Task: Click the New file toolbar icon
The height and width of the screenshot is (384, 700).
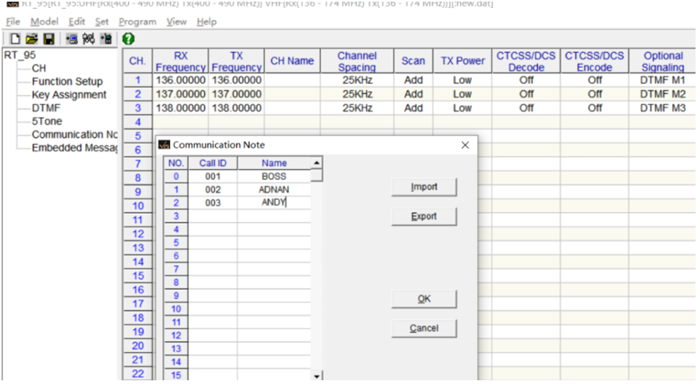Action: (15, 39)
